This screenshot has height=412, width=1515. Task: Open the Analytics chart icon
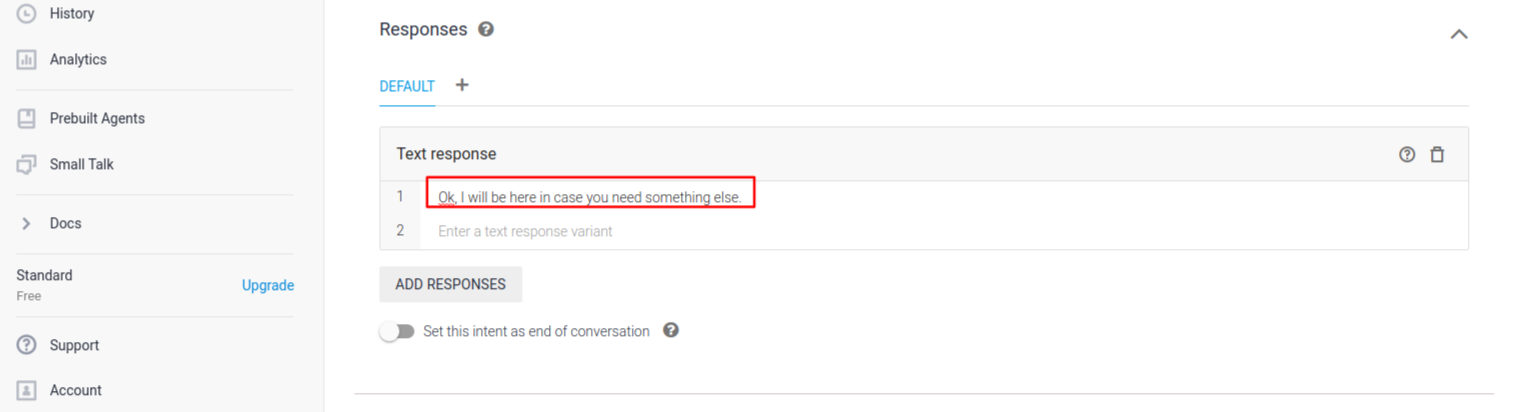(27, 60)
